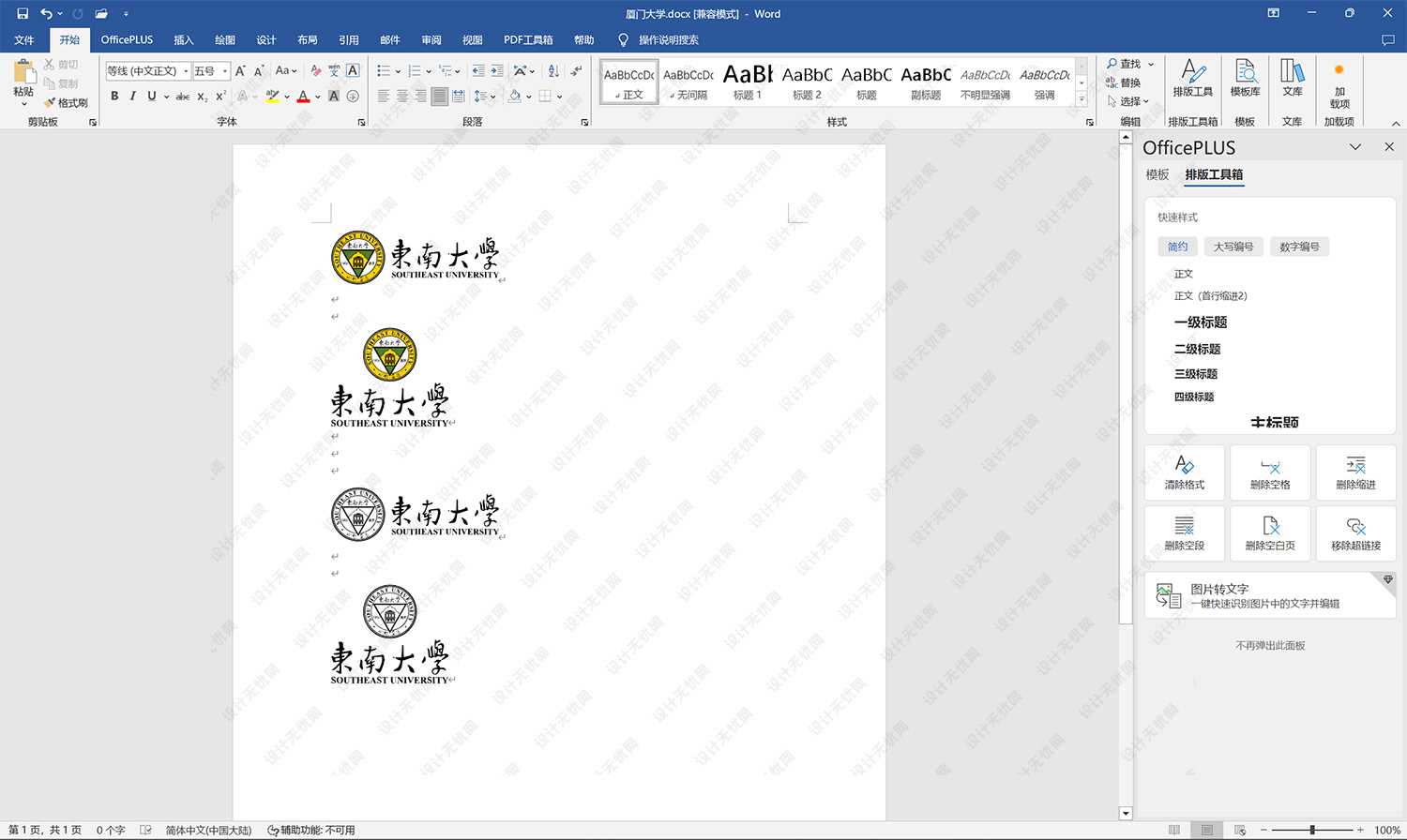Viewport: 1407px width, 840px height.
Task: Increase font size with the grow icon
Action: click(240, 70)
